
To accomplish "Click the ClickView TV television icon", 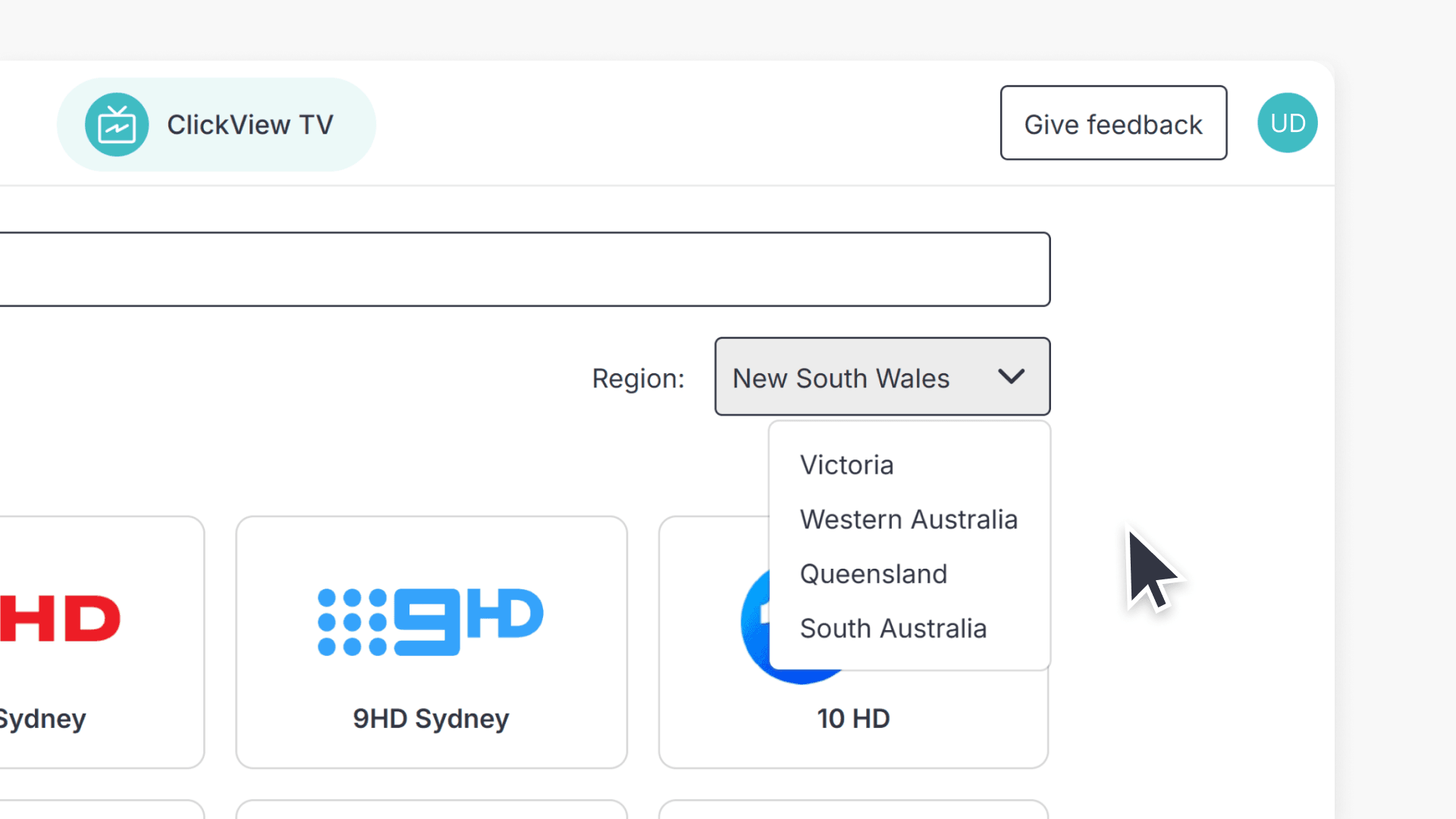I will 118,124.
